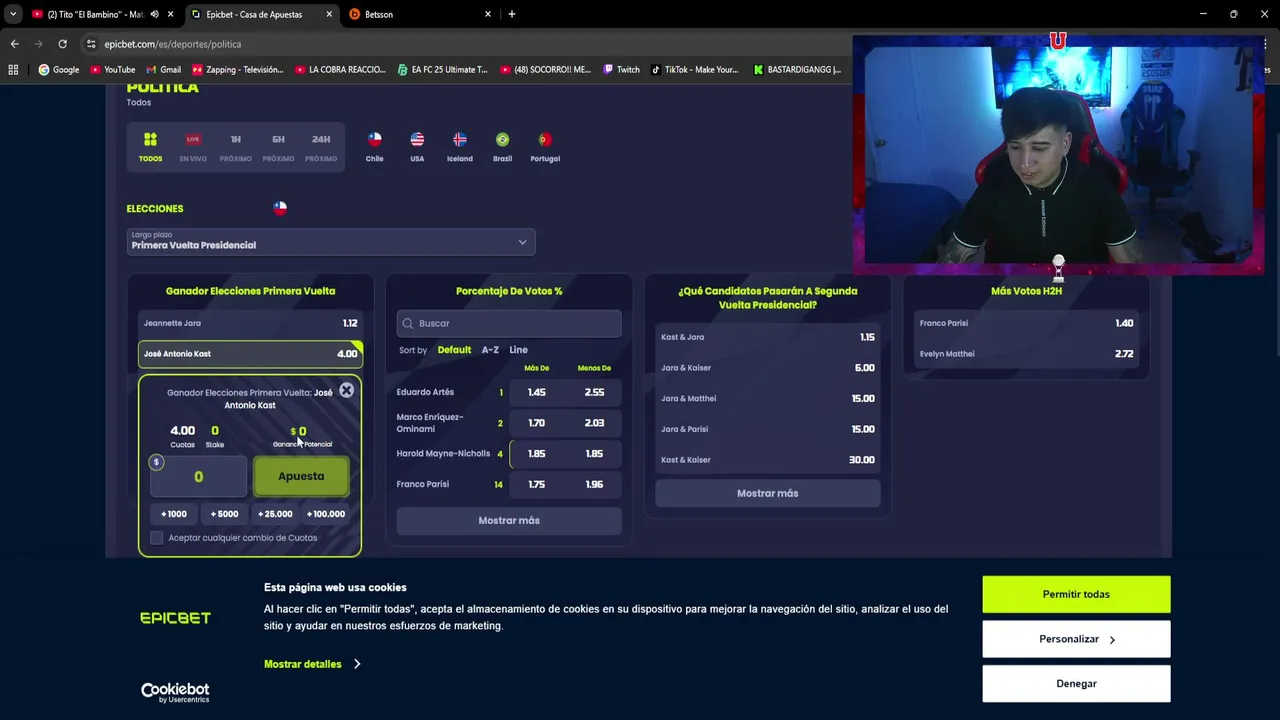Image resolution: width=1280 pixels, height=720 pixels.
Task: Open the Primera Vuelta Presidencial dropdown
Action: [331, 241]
